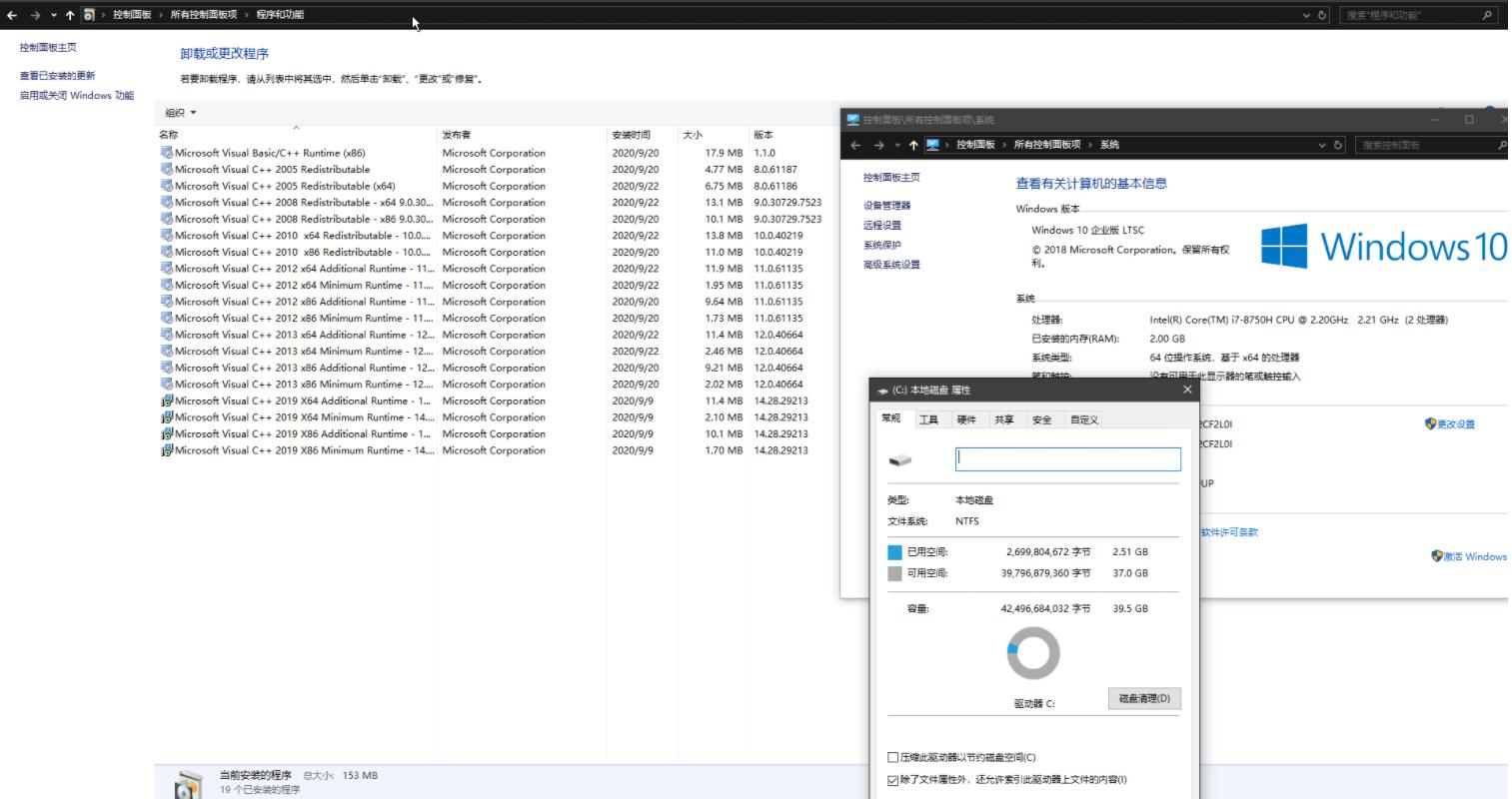Click the blue used-space color swatch
Screen dimensions: 1512x799
[x=894, y=552]
